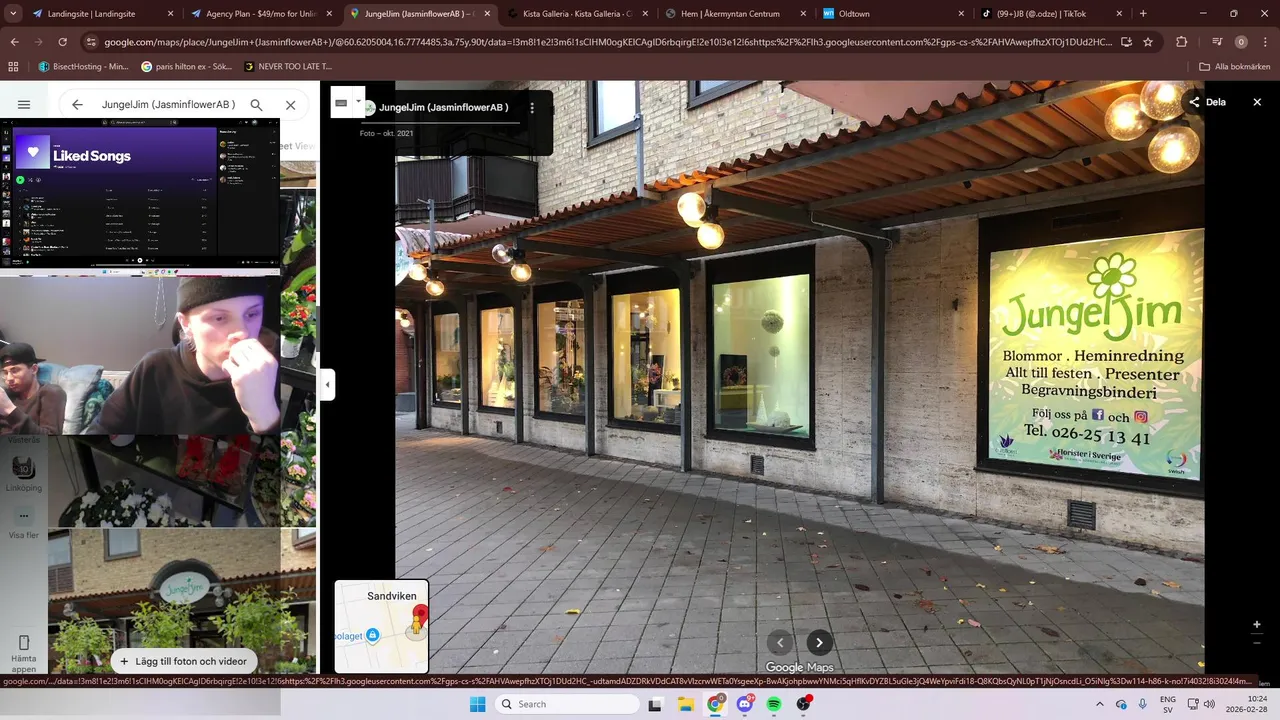1280x720 pixels.
Task: Switch to Kista Galleria browser tab
Action: coord(578,14)
